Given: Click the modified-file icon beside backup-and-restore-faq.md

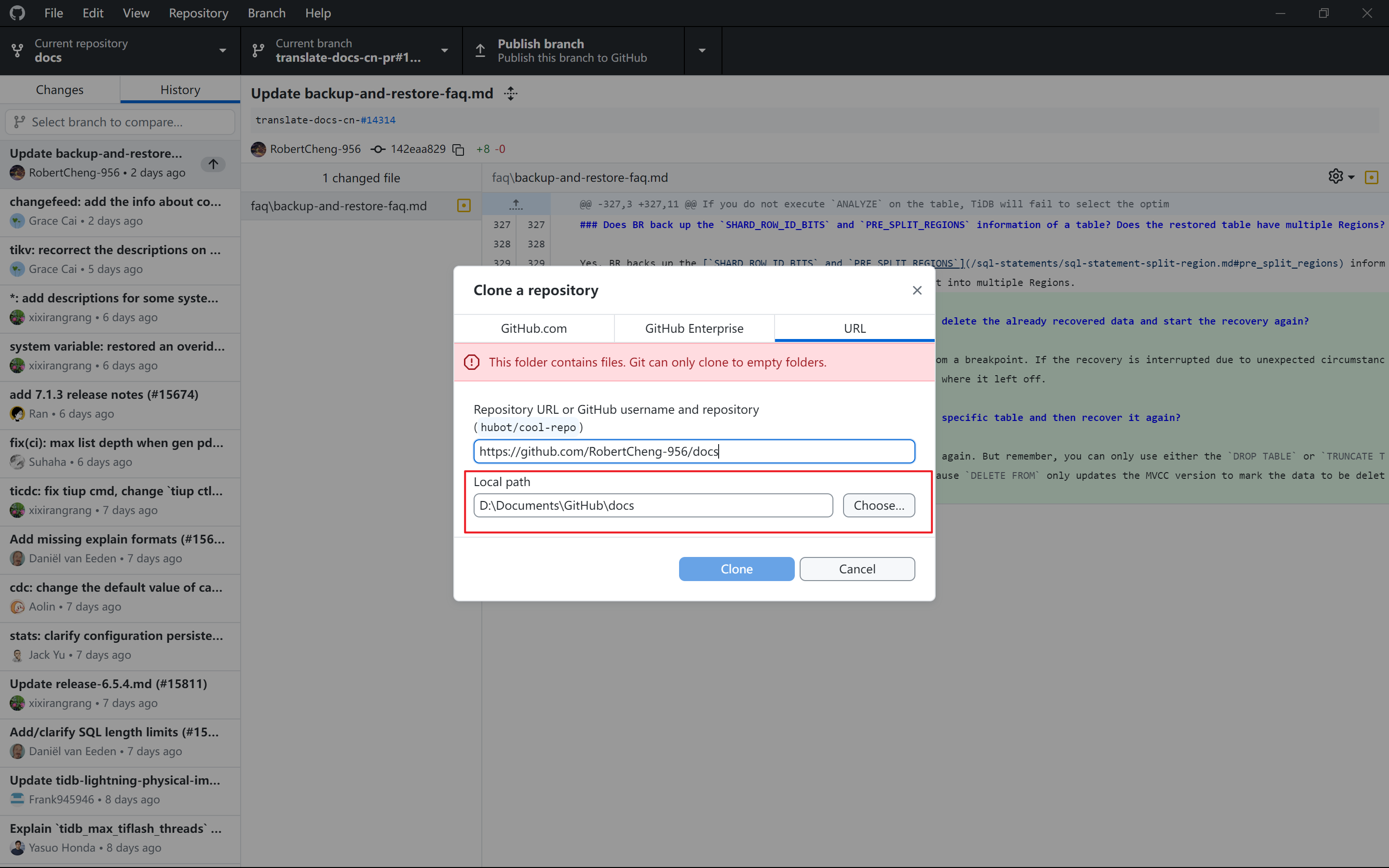Looking at the screenshot, I should pos(464,205).
